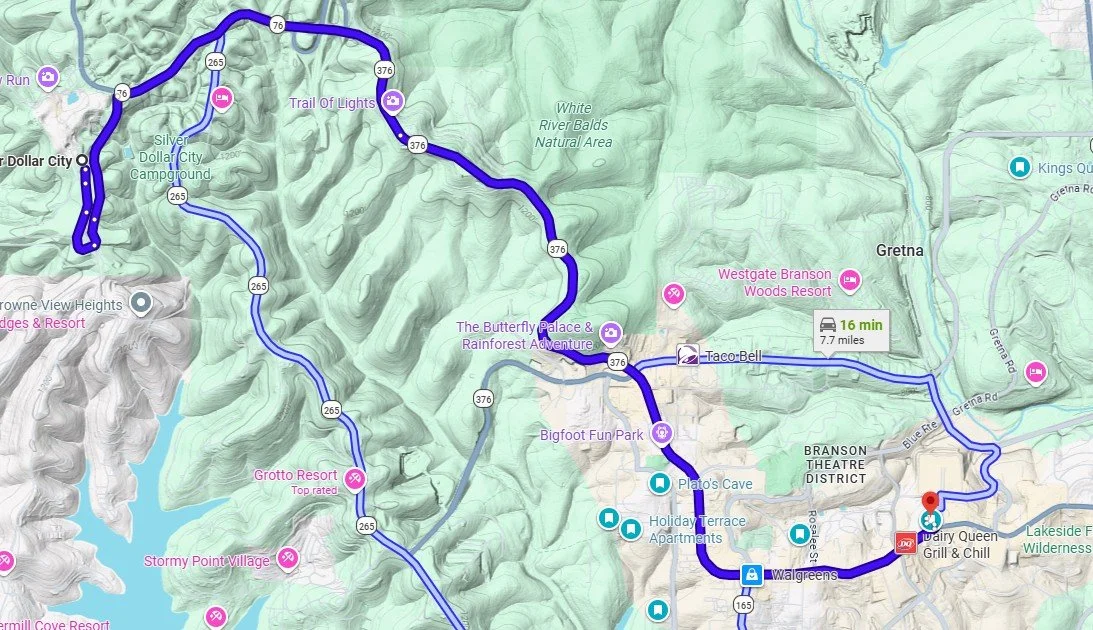Click the Westgate Branson Woods Resort hotel icon

(x=850, y=281)
